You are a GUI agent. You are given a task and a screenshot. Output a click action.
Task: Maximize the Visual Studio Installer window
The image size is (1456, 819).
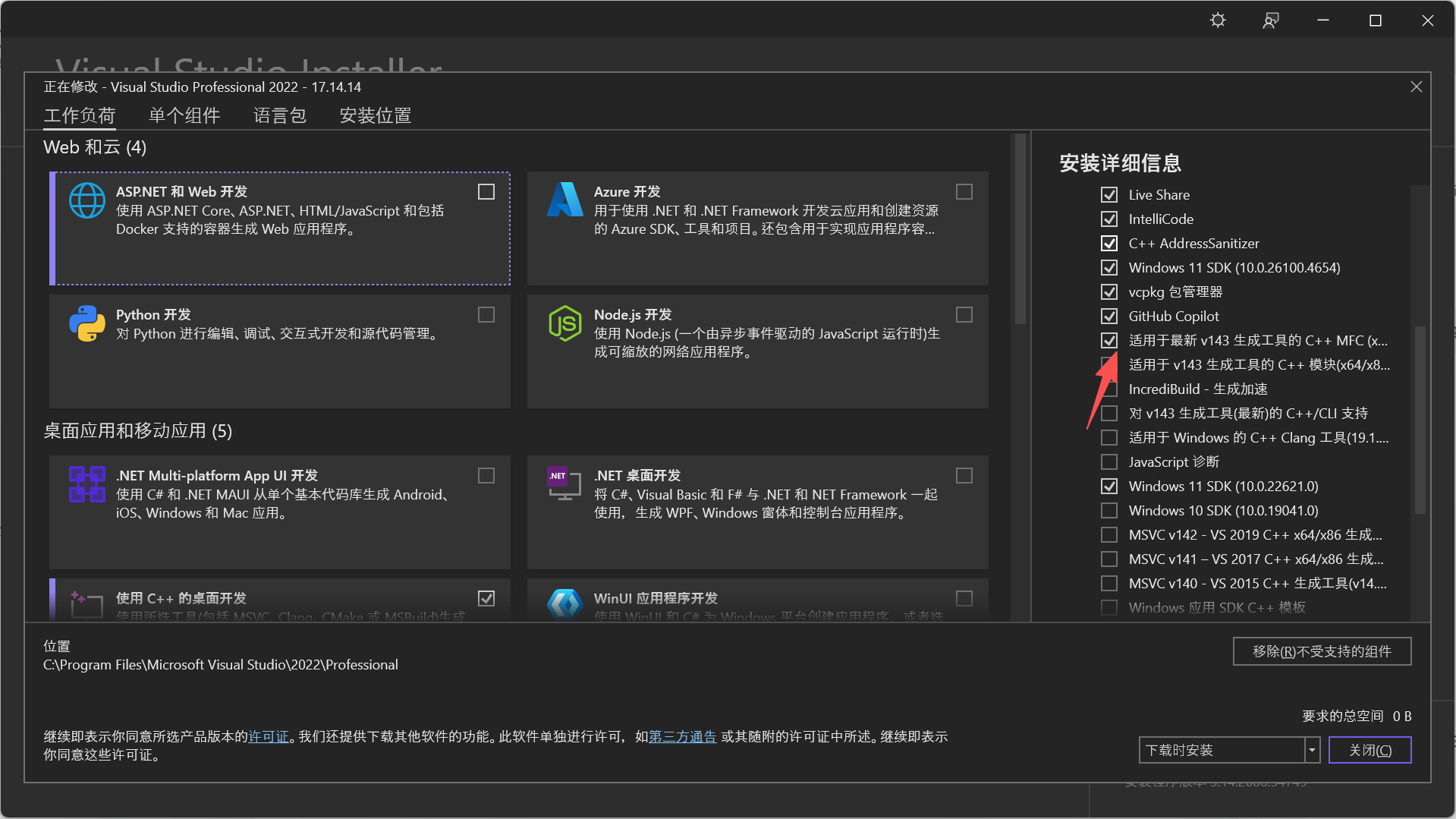coord(1375,20)
